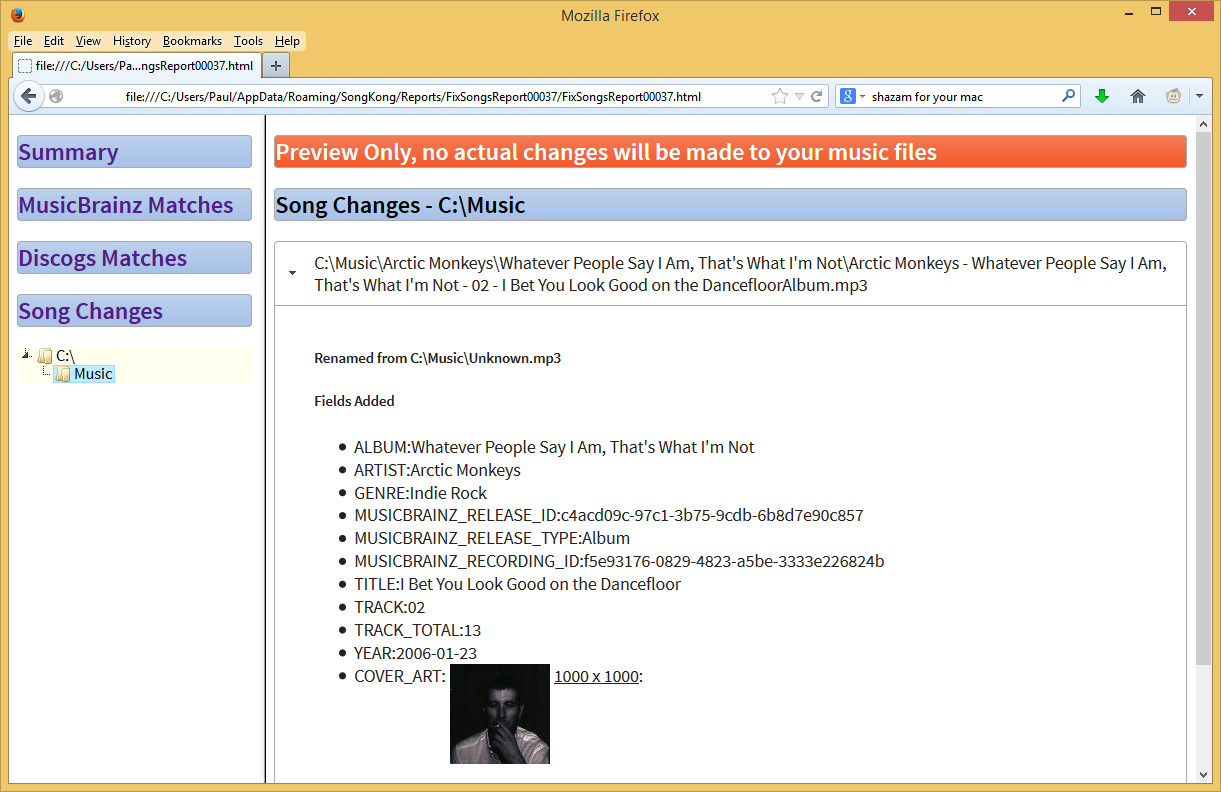Image resolution: width=1221 pixels, height=792 pixels.
Task: Click MUSICBRAINZ_RELEASE_TYPE:Album line
Action: (492, 538)
